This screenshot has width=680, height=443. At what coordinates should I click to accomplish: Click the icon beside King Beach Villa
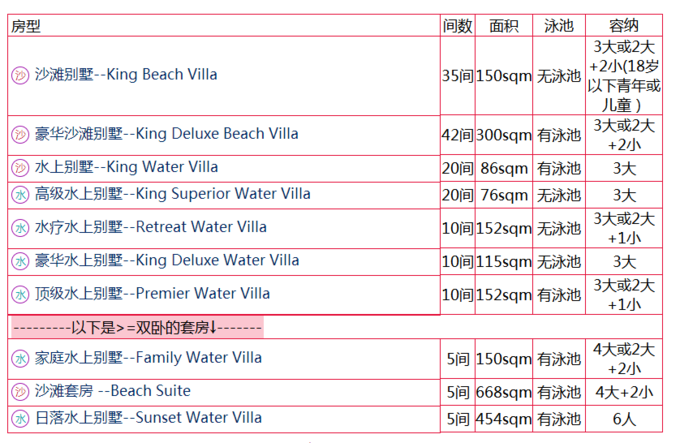20,75
